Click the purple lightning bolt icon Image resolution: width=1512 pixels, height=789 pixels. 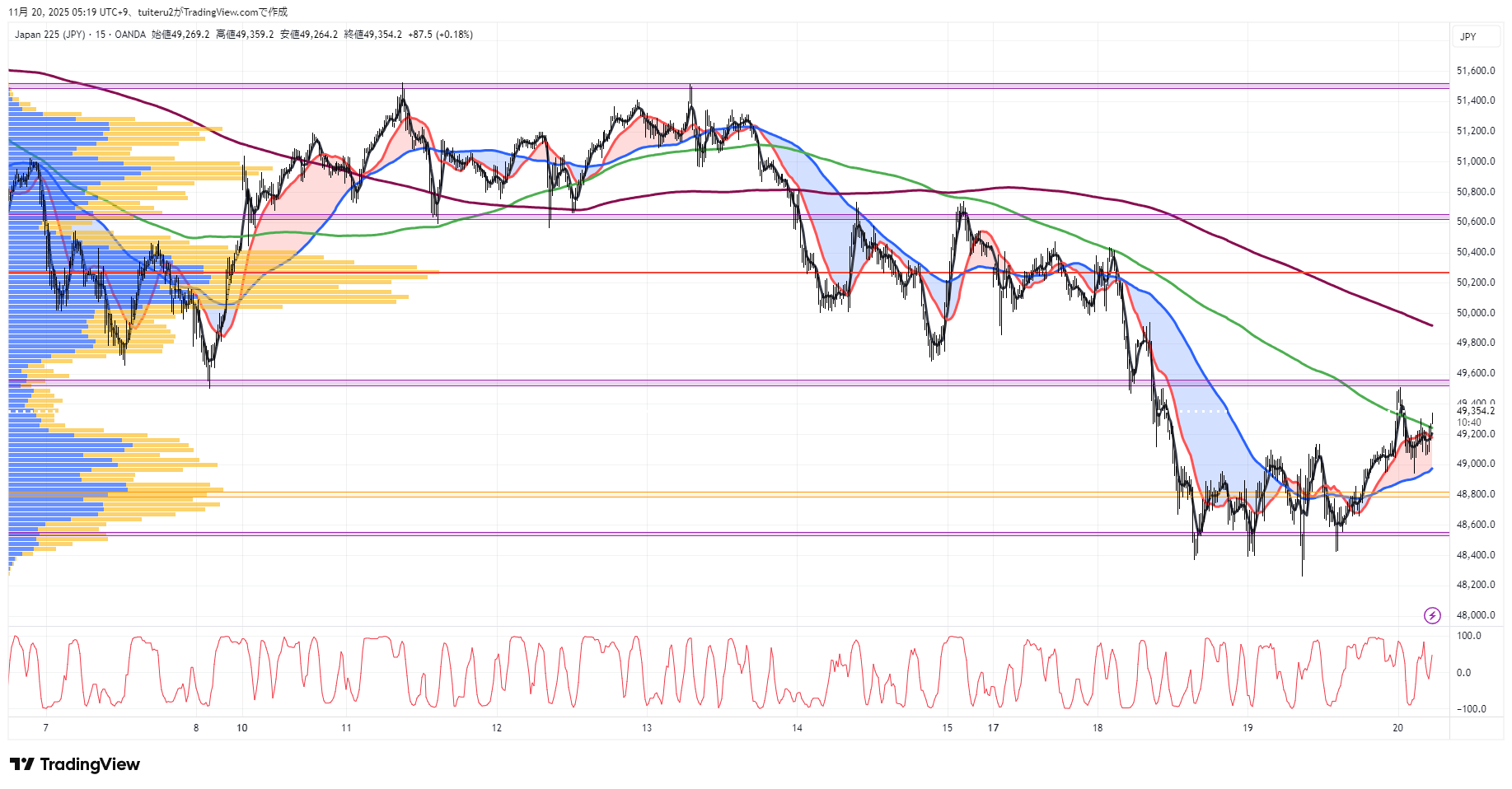click(1432, 615)
